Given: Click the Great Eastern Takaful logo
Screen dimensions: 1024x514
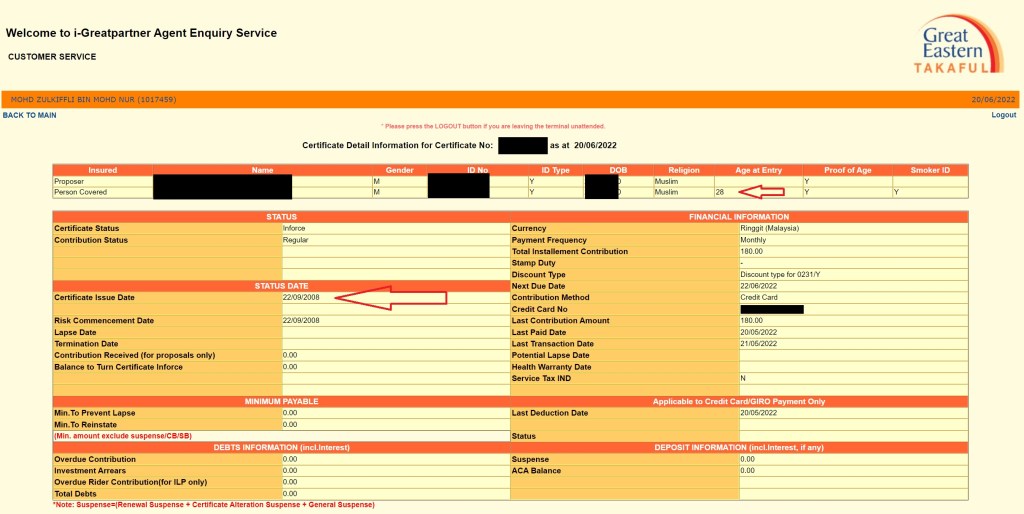Looking at the screenshot, I should point(957,44).
